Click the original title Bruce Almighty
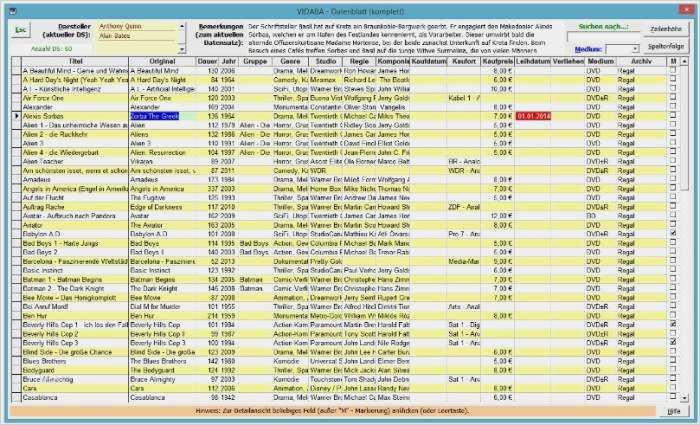Image resolution: width=700 pixels, height=425 pixels. 152,379
